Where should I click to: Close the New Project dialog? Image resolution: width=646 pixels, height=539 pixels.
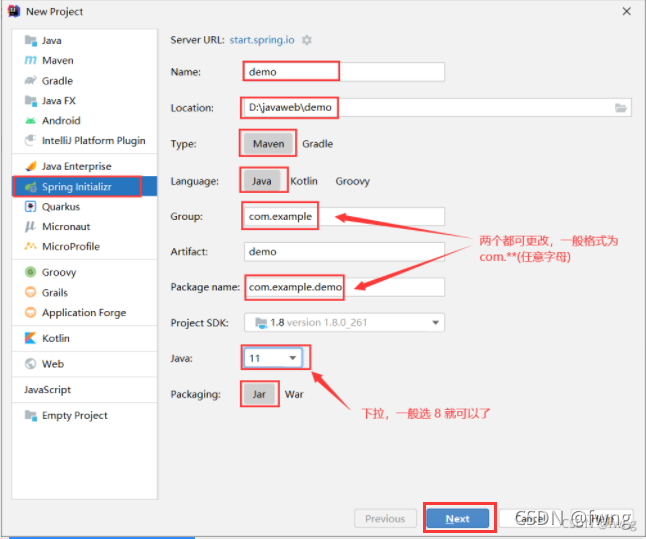[x=627, y=11]
